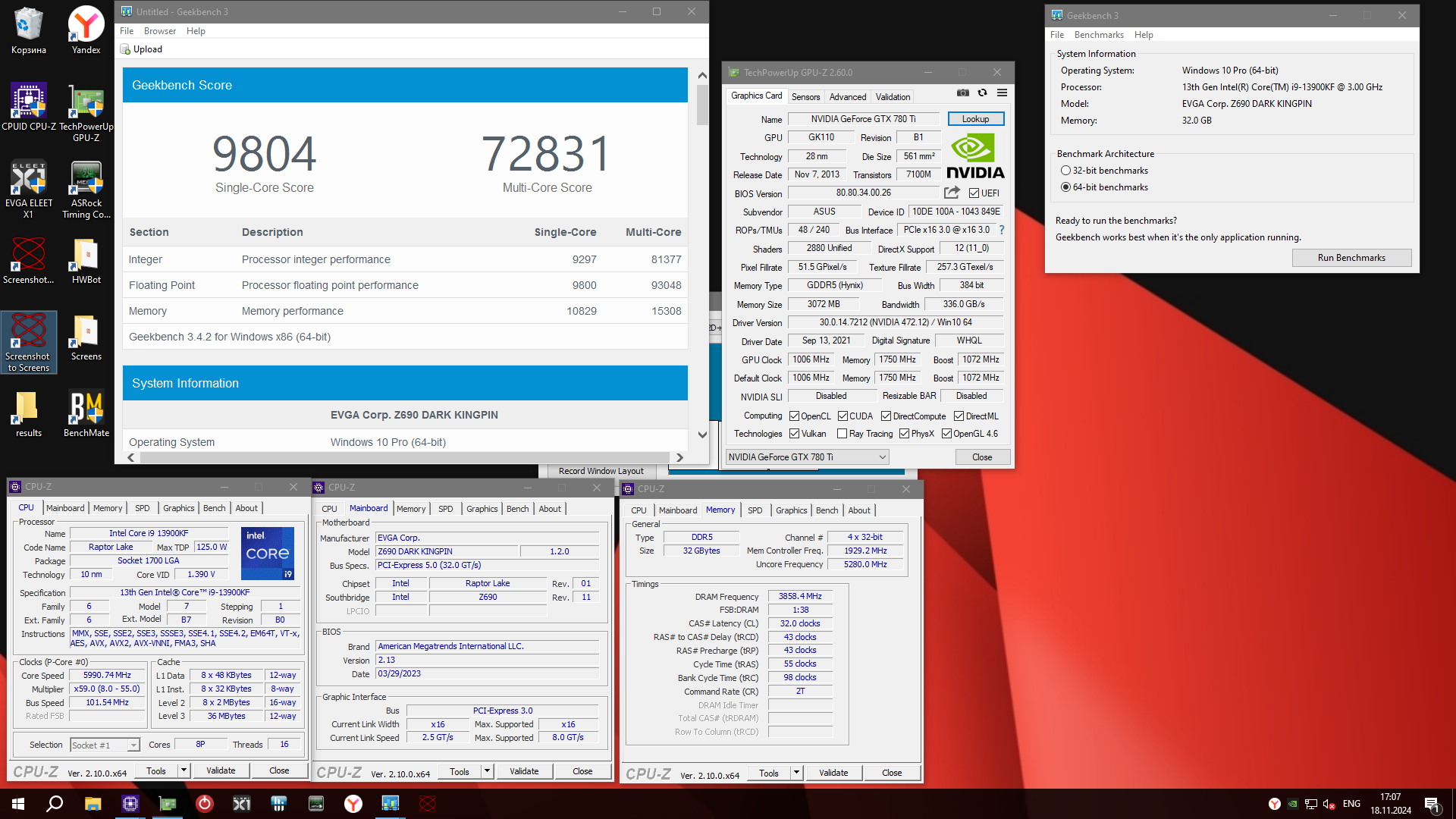Image resolution: width=1456 pixels, height=819 pixels.
Task: Open the notification center icon
Action: click(x=1432, y=804)
